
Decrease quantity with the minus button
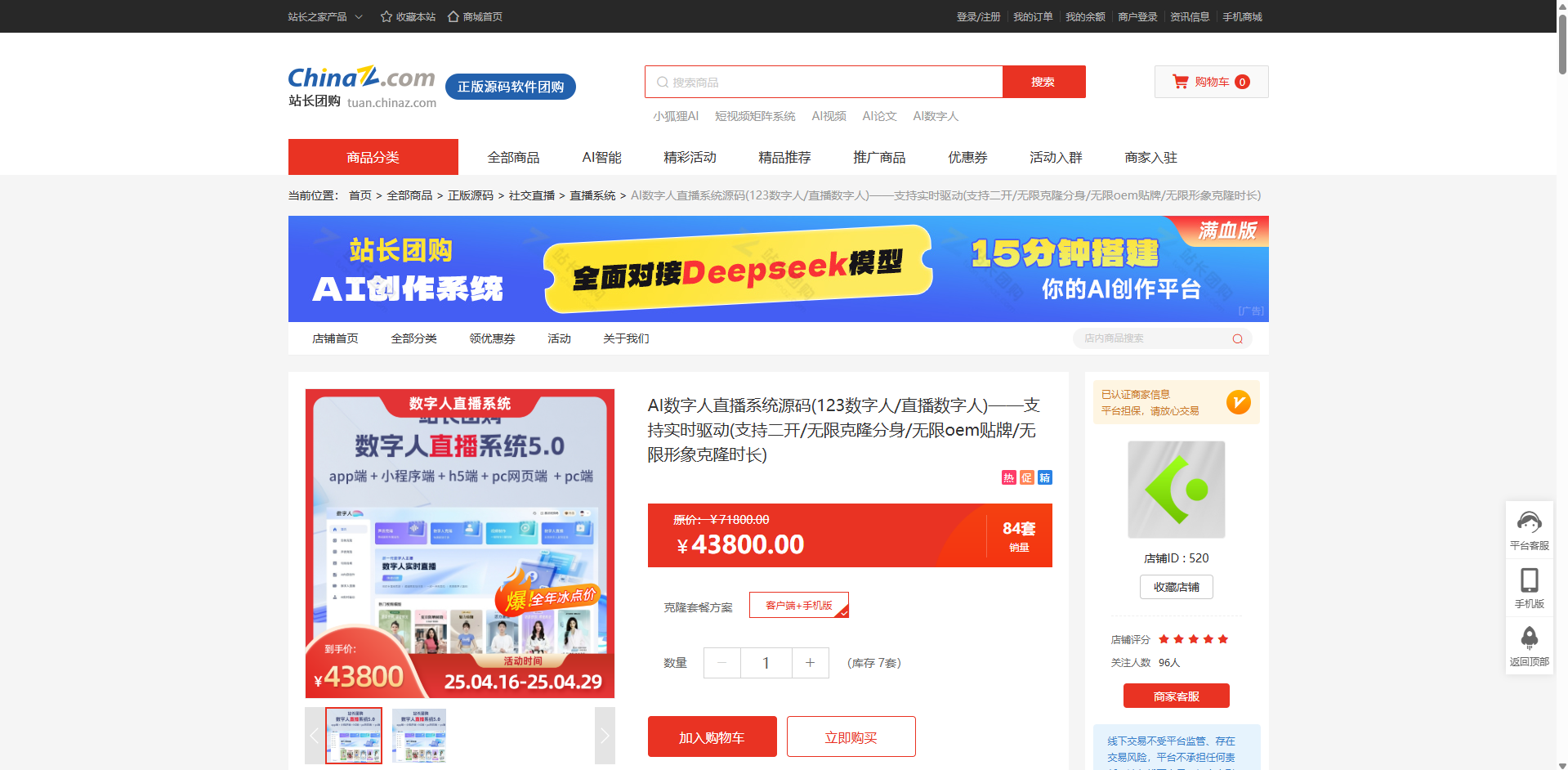coord(722,663)
